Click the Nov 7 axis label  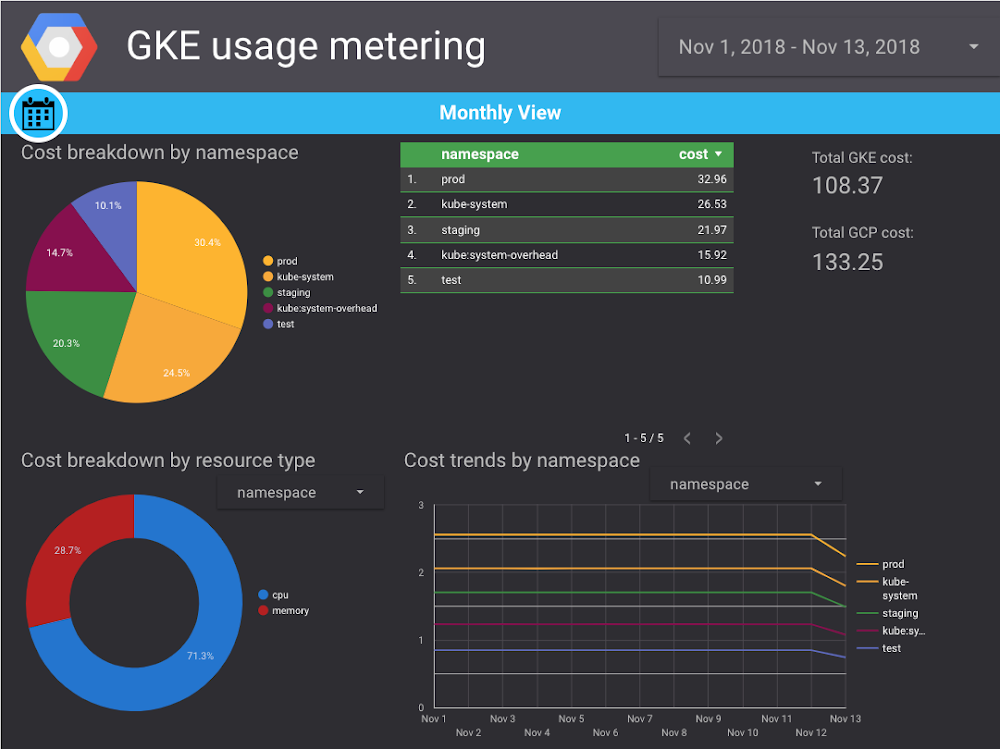[x=640, y=719]
